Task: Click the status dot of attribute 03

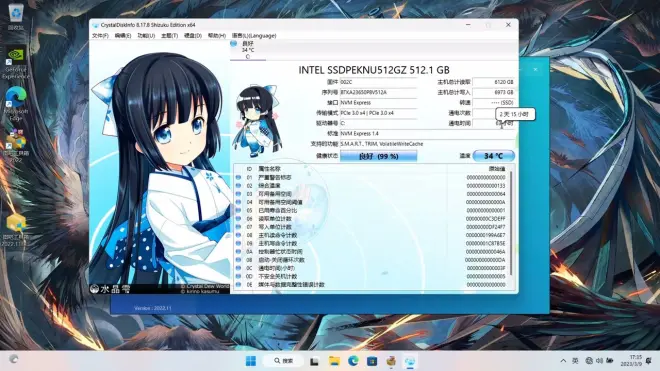Action: (238, 194)
